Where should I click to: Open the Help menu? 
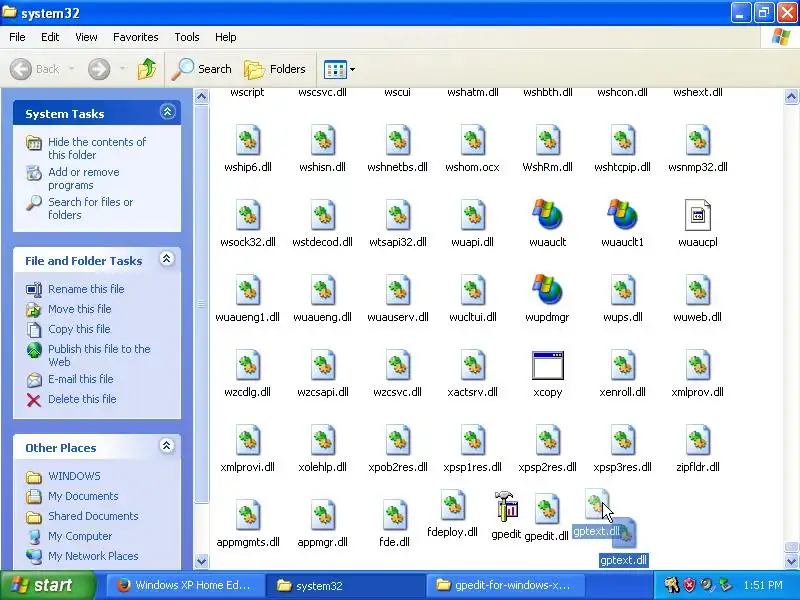click(226, 37)
